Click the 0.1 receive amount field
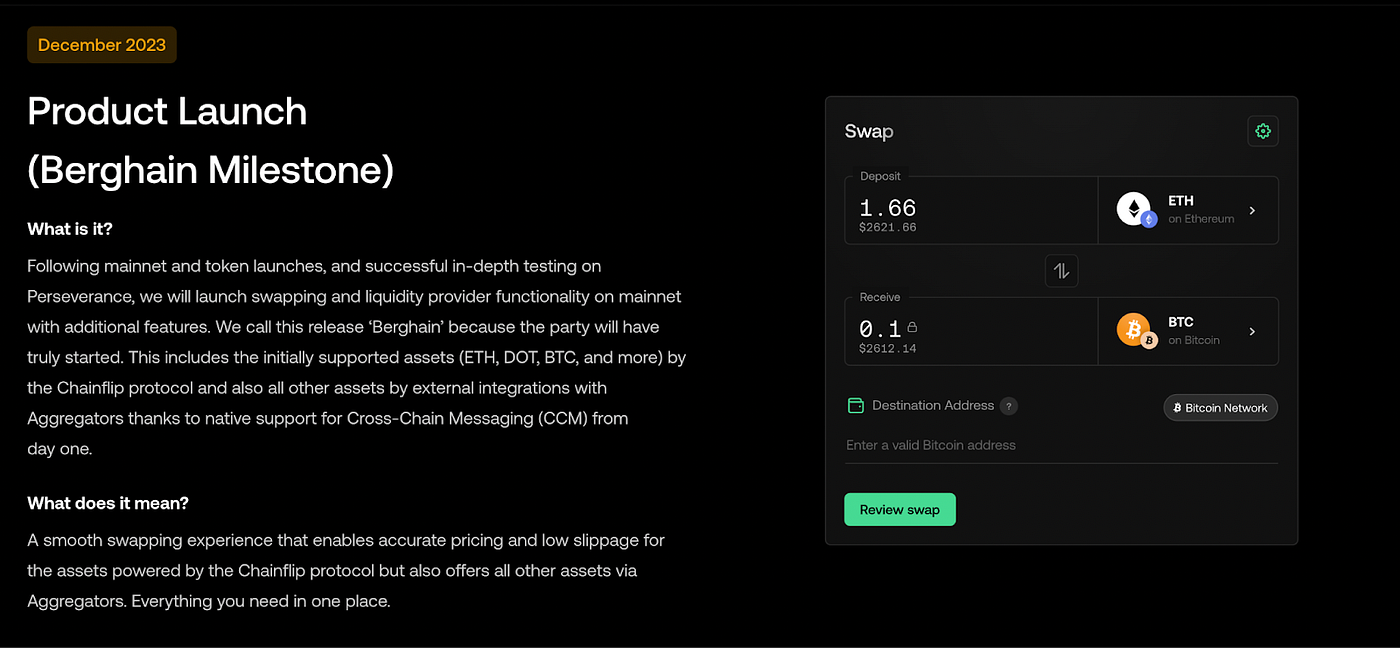 pos(880,327)
